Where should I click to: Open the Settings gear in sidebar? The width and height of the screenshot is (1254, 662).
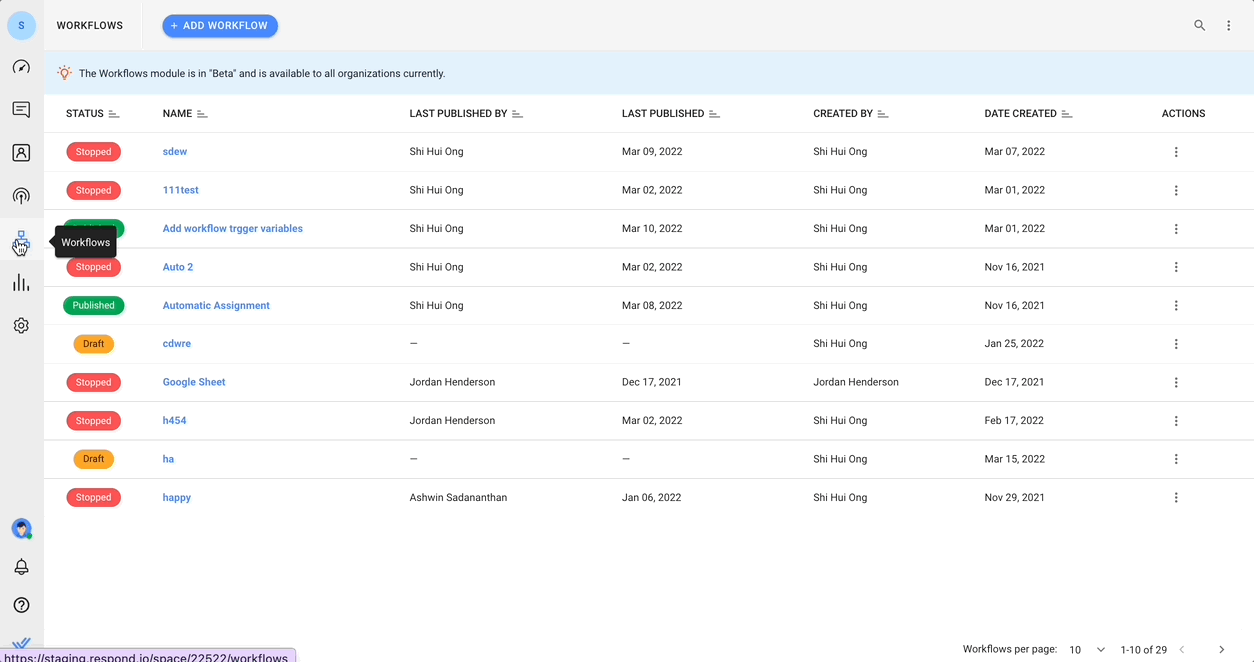point(21,325)
